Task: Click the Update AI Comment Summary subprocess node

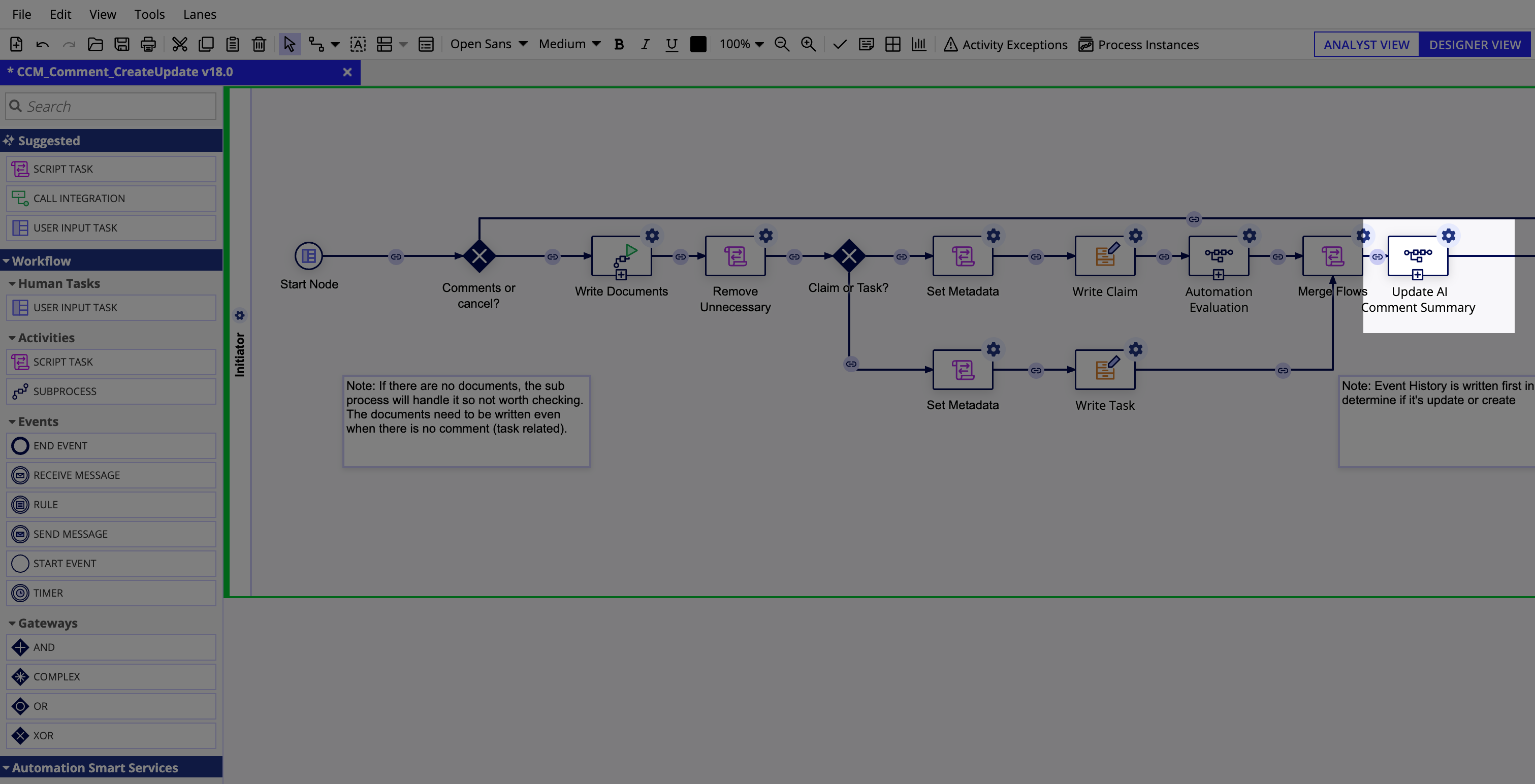Action: pos(1418,255)
